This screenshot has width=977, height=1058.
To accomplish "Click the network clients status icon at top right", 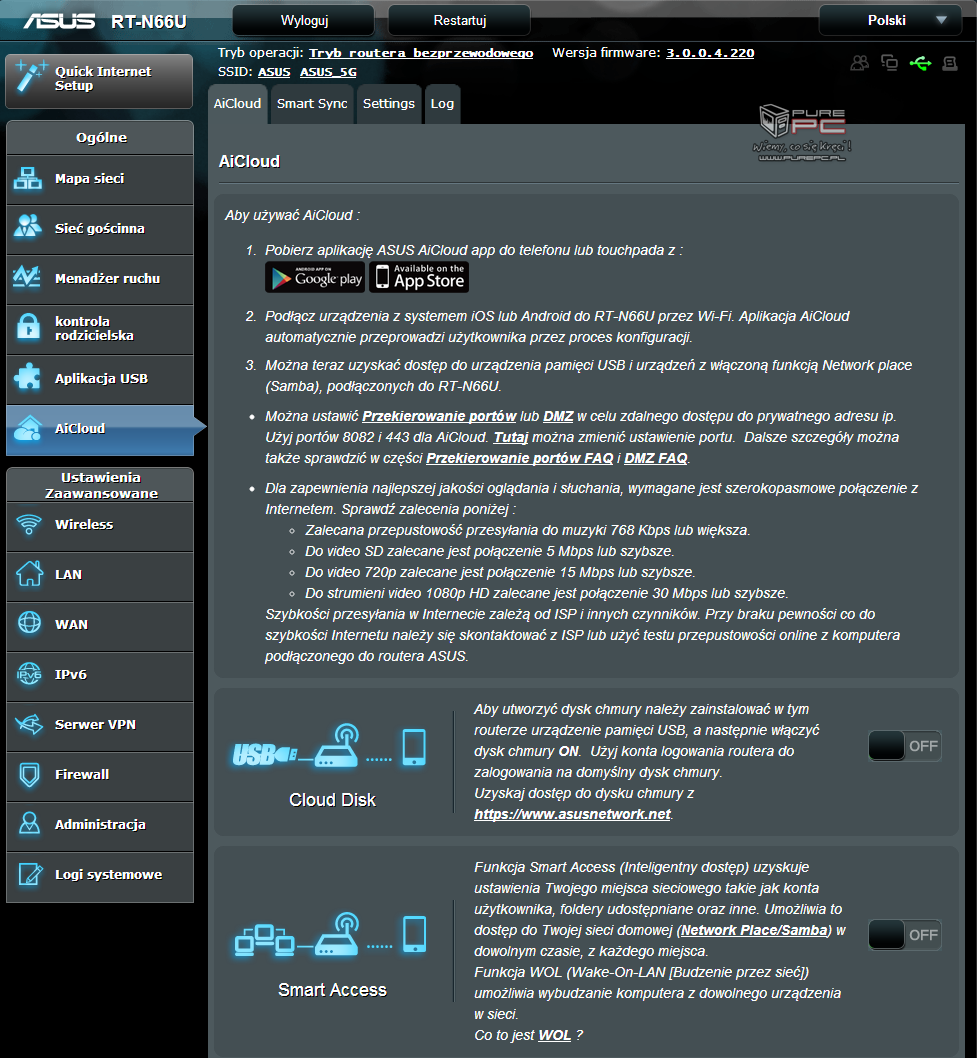I will click(x=889, y=63).
